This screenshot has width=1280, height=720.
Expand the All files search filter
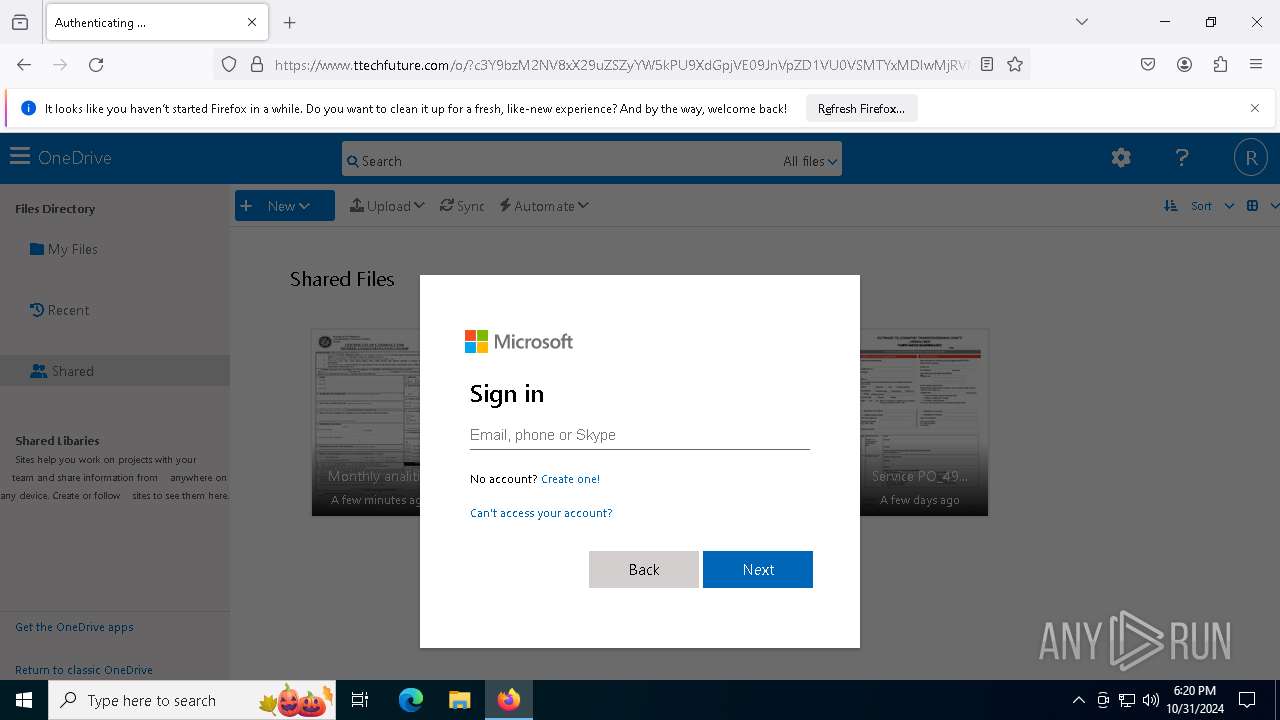pos(811,161)
